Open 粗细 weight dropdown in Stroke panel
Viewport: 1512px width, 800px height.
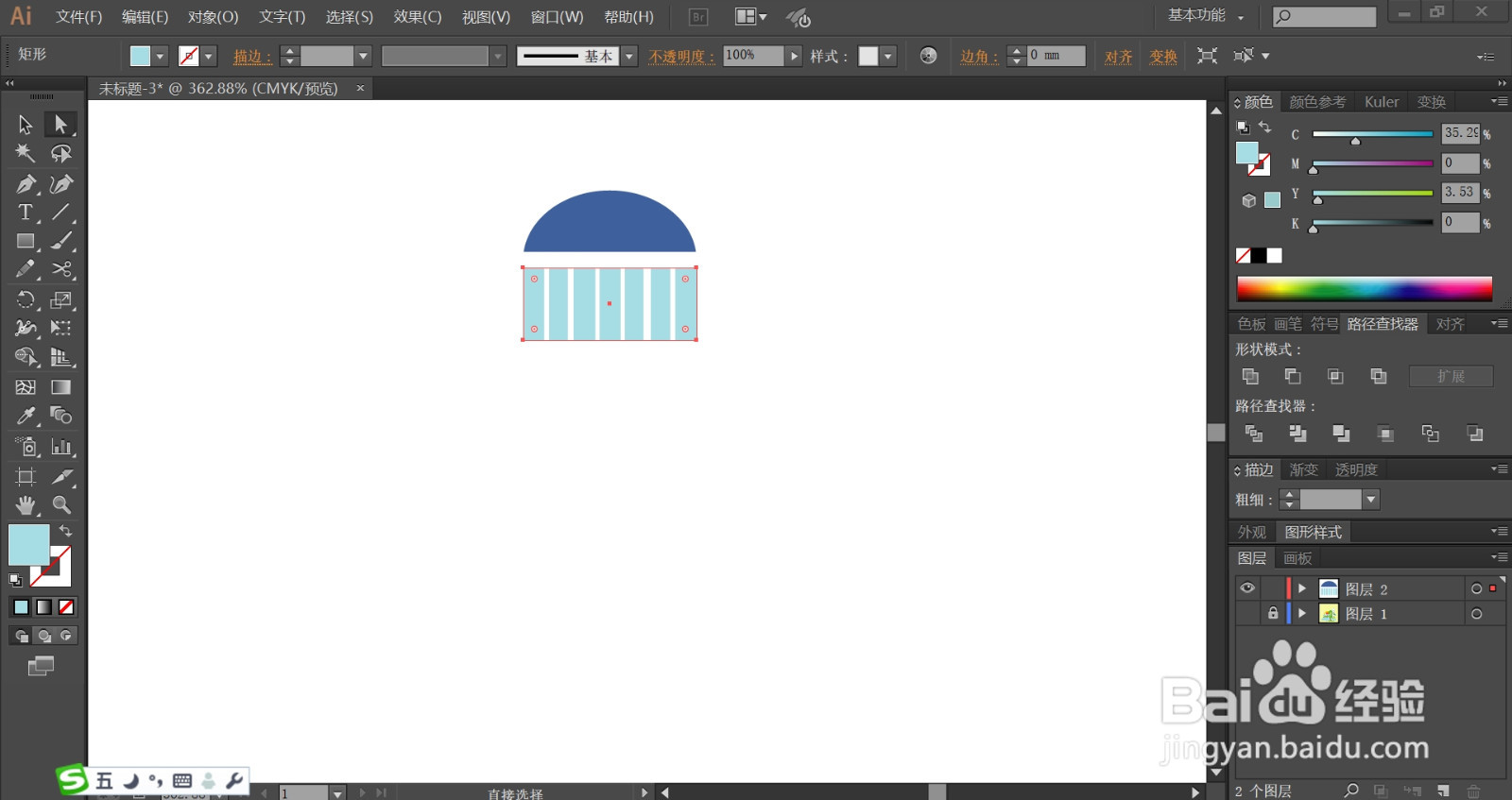[1371, 499]
